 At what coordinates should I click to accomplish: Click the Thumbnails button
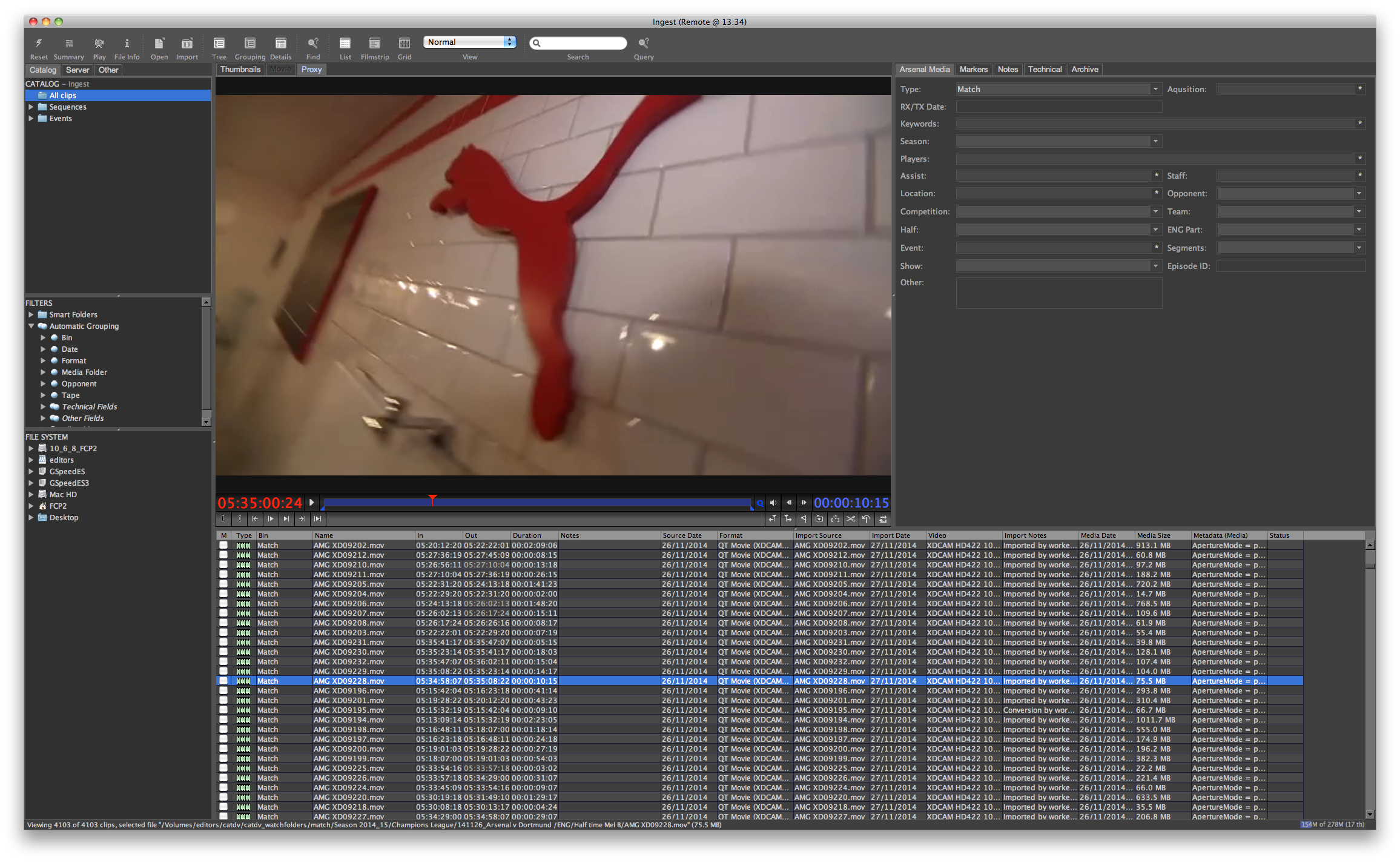click(240, 70)
